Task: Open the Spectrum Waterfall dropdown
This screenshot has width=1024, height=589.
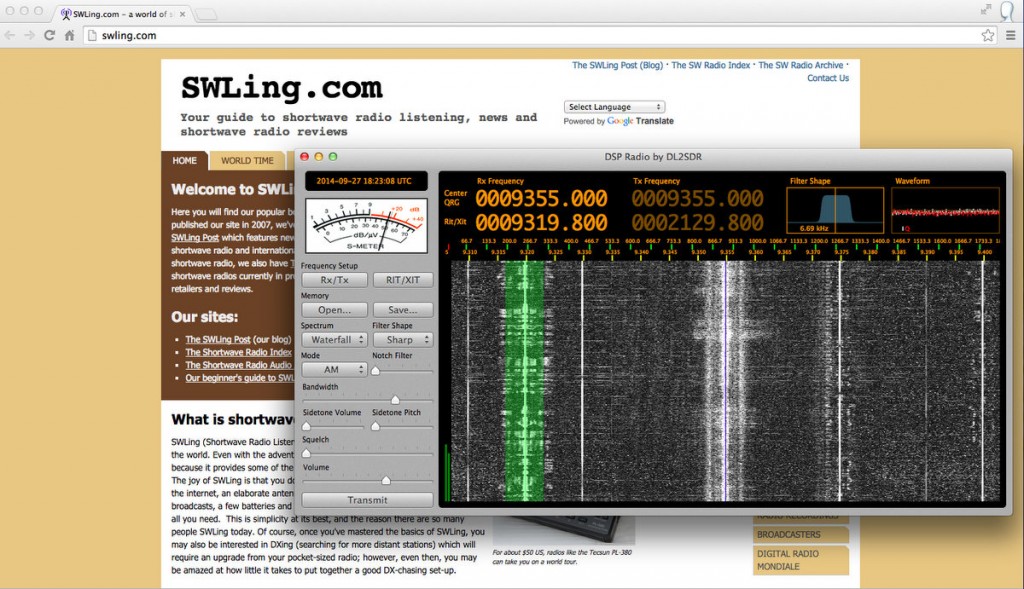Action: (334, 340)
